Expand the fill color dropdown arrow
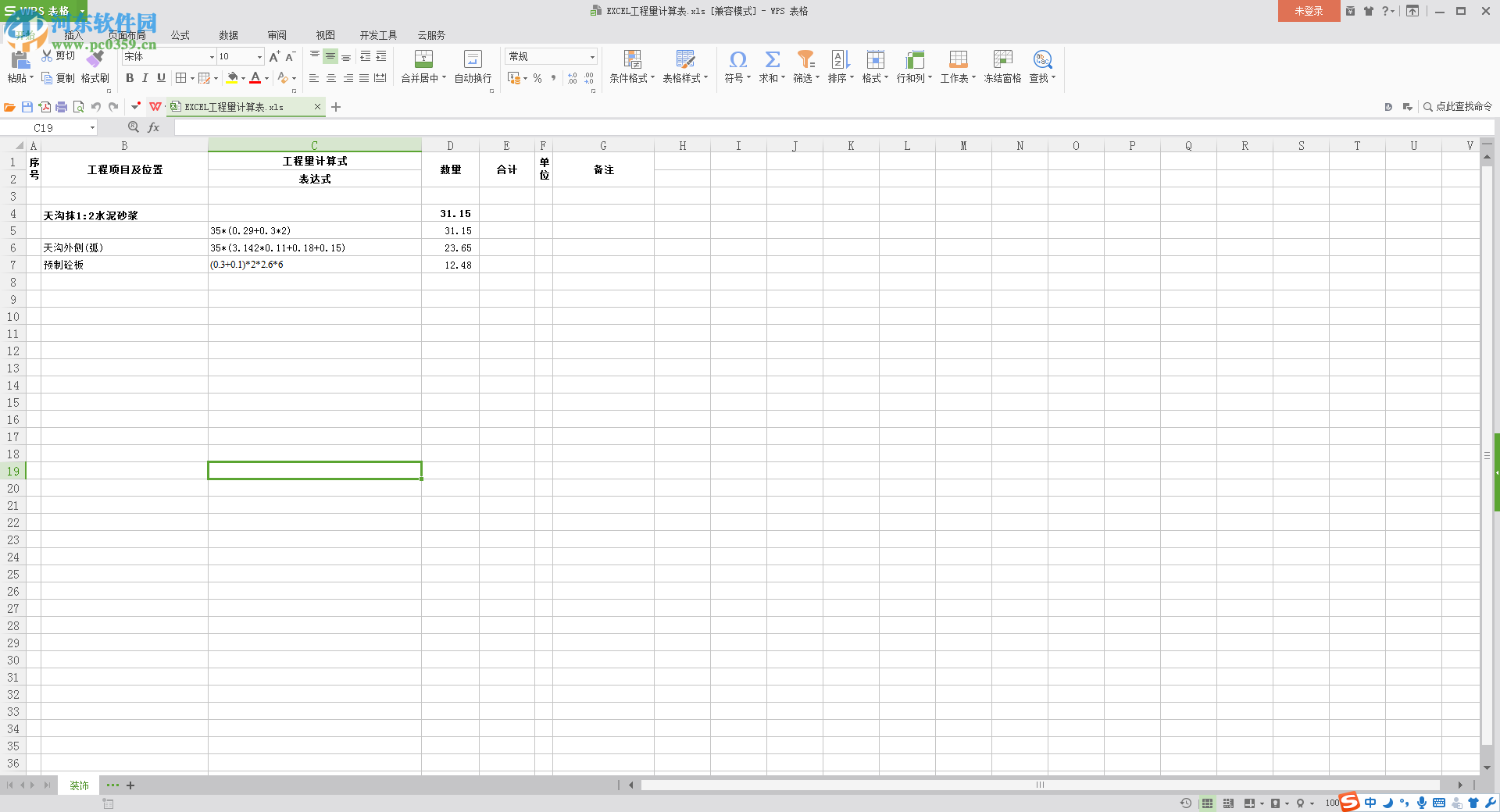 (x=243, y=78)
